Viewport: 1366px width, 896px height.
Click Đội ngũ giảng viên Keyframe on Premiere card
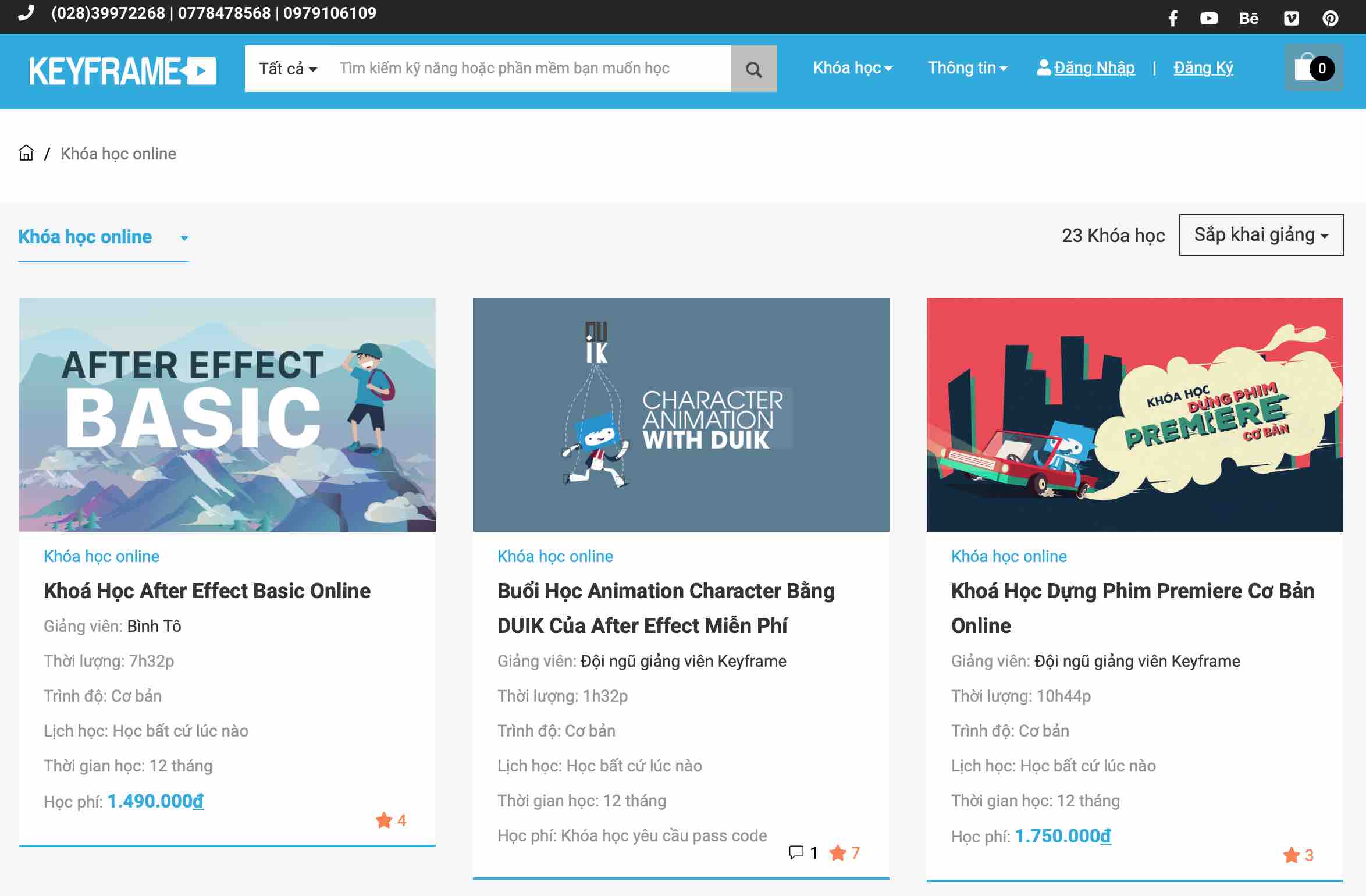coord(1137,661)
